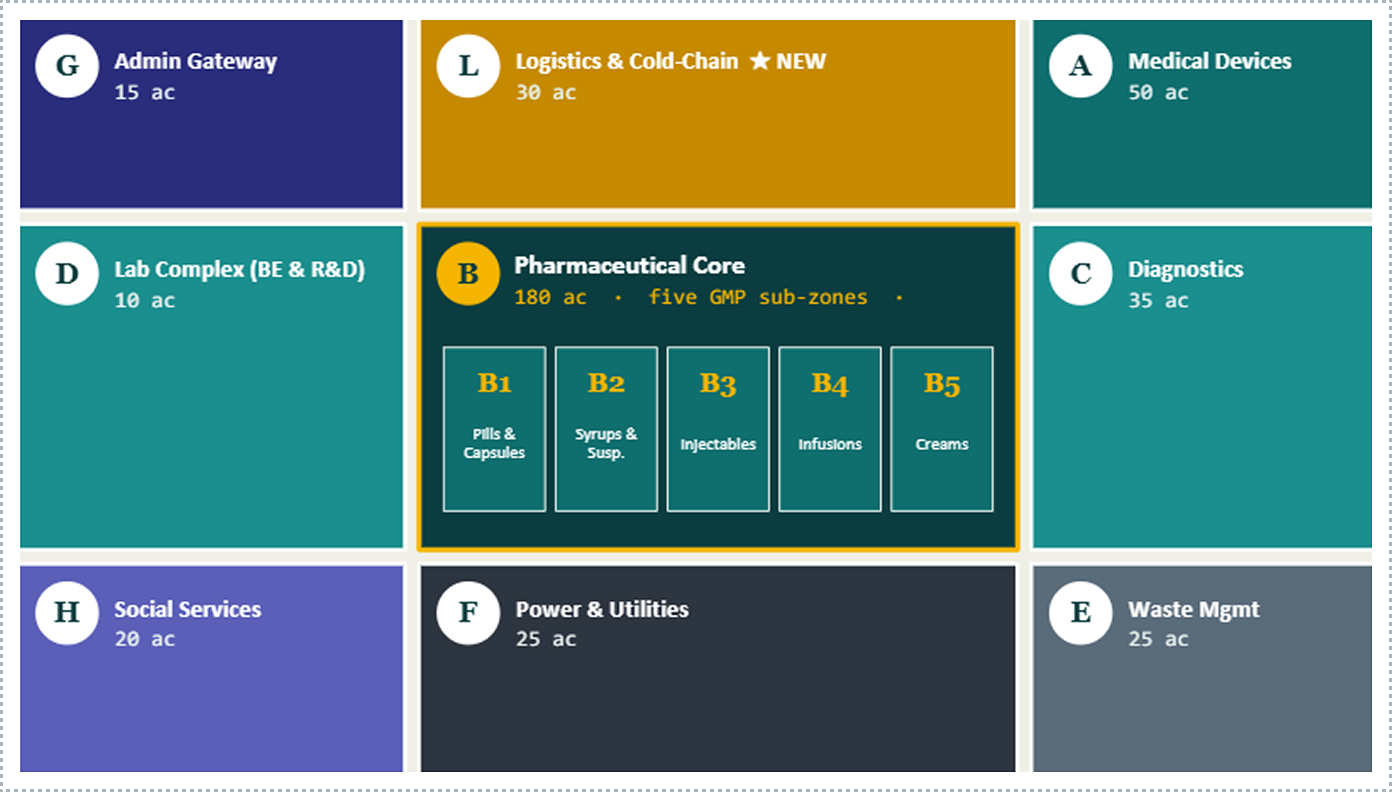
Task: Click the Medical Devices zone title
Action: tap(1210, 61)
